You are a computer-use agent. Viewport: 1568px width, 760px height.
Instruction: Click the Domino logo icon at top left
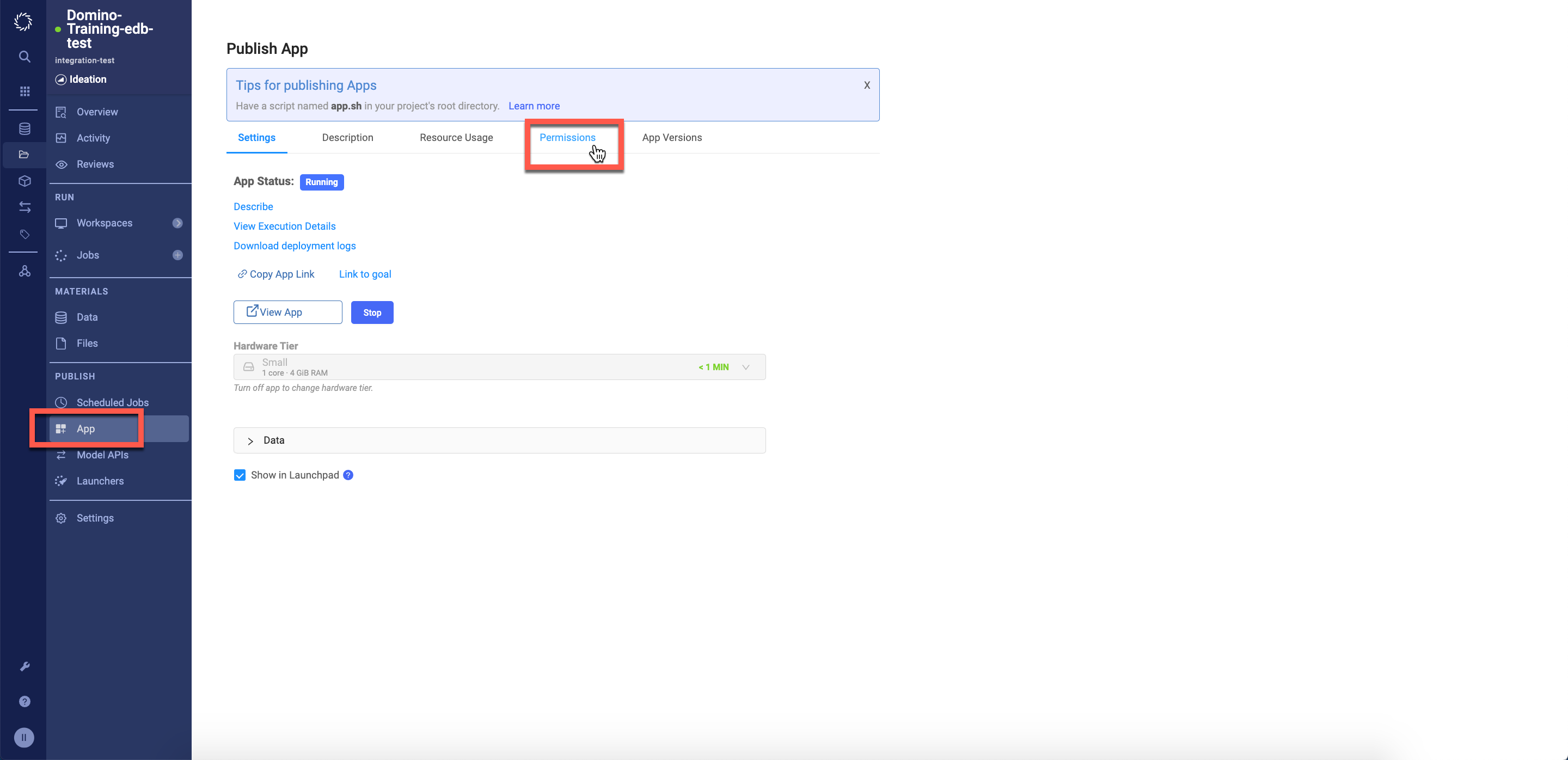[23, 22]
